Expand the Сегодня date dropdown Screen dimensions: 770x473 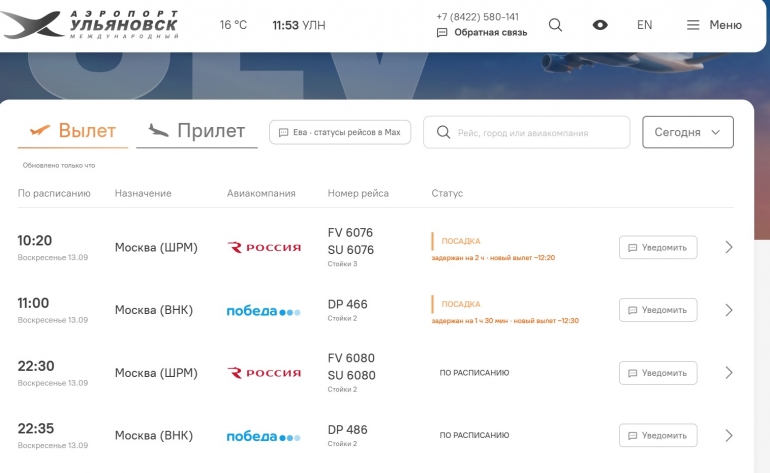pos(688,132)
